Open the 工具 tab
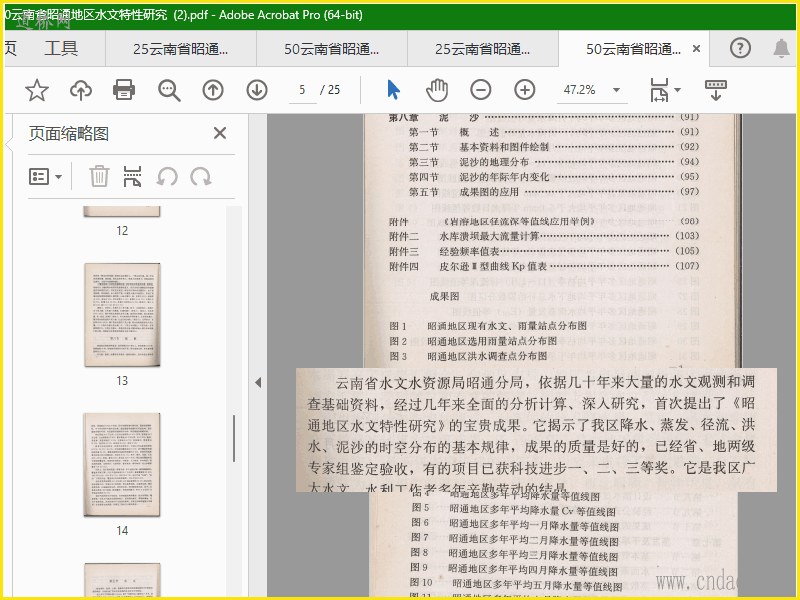Image resolution: width=800 pixels, height=600 pixels. (61, 48)
